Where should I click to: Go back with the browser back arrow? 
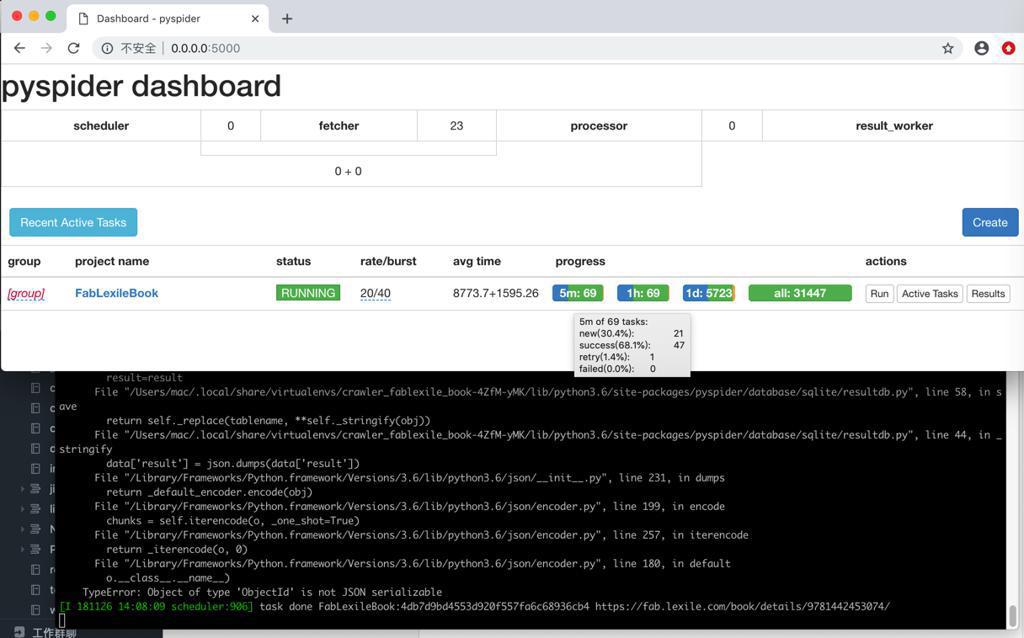[20, 48]
